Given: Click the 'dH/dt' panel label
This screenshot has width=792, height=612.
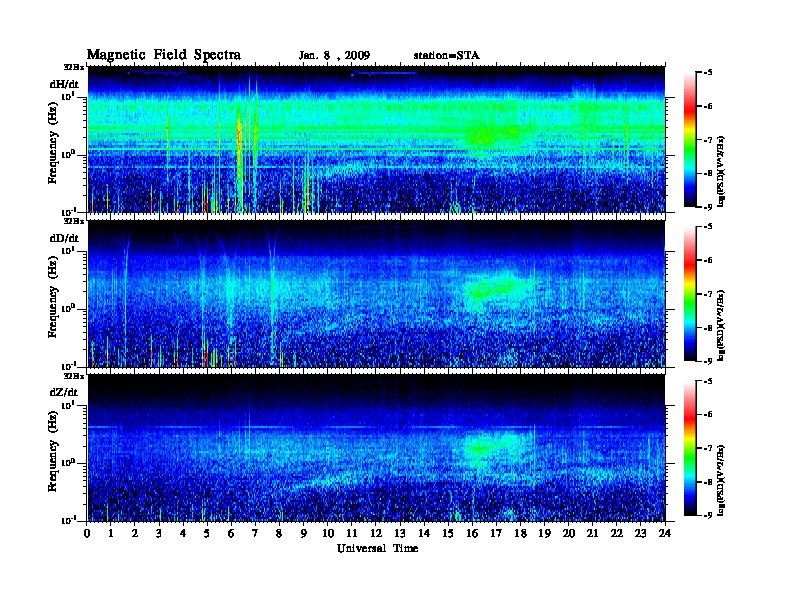Looking at the screenshot, I should (x=64, y=84).
